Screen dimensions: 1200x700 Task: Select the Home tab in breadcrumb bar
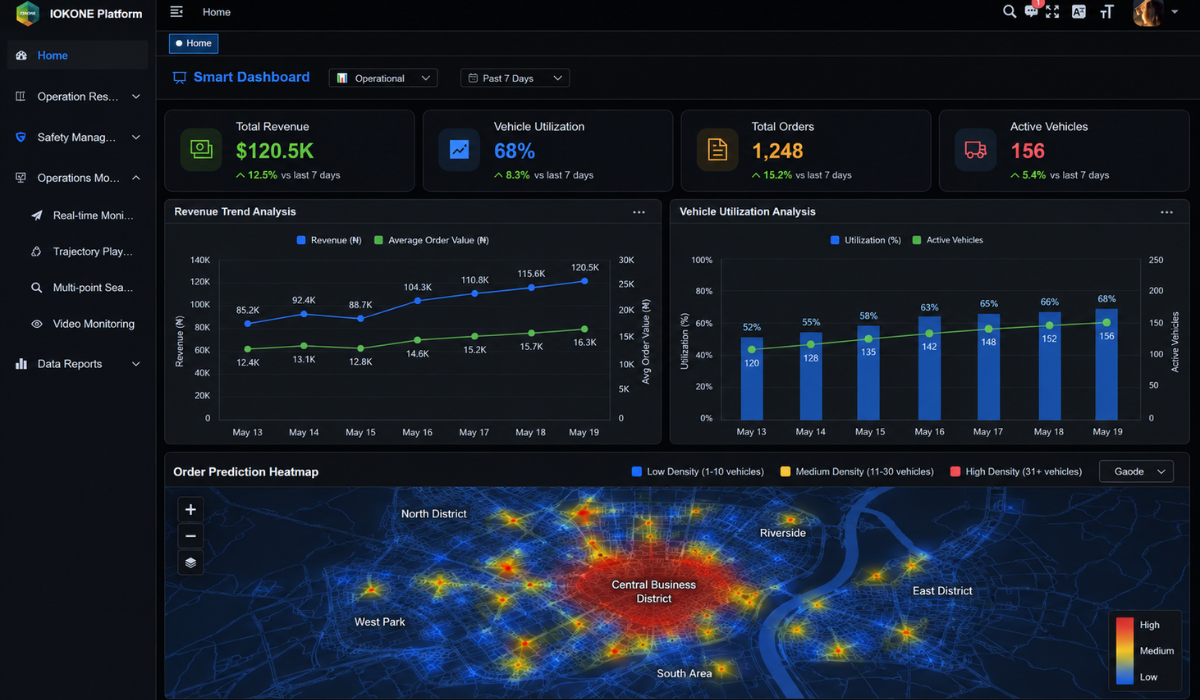(x=193, y=43)
